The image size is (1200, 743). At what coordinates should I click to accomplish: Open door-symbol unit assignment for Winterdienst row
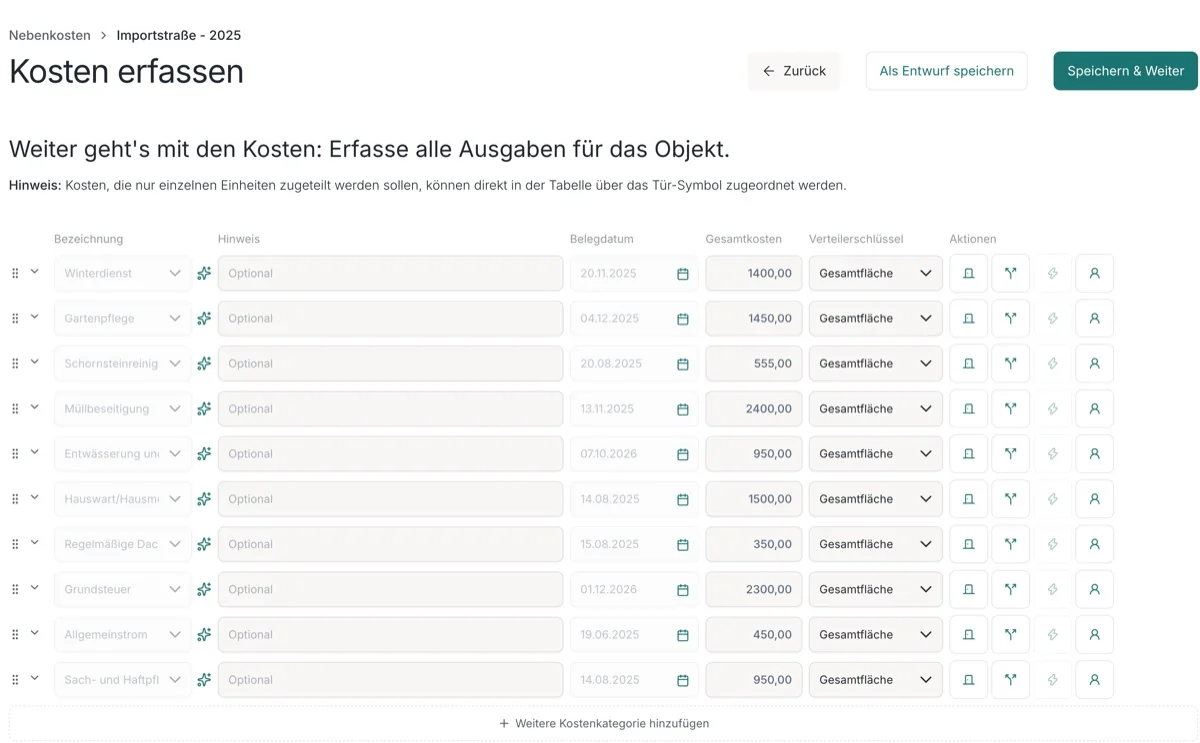pyautogui.click(x=968, y=273)
